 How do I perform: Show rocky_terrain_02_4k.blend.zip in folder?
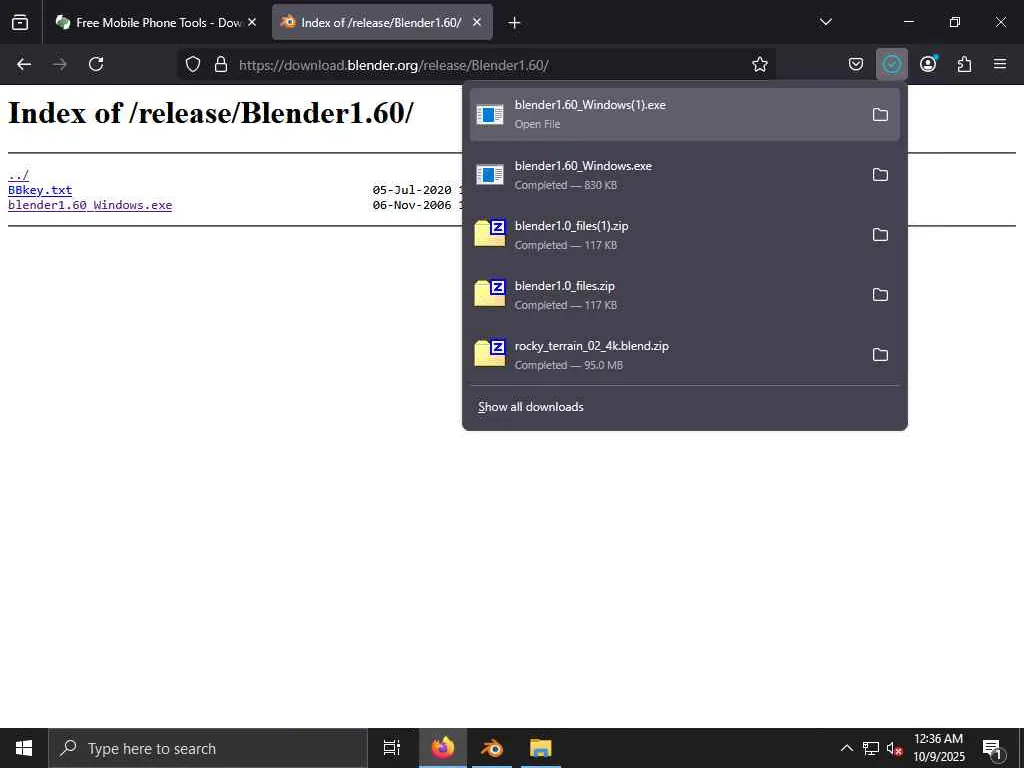880,355
